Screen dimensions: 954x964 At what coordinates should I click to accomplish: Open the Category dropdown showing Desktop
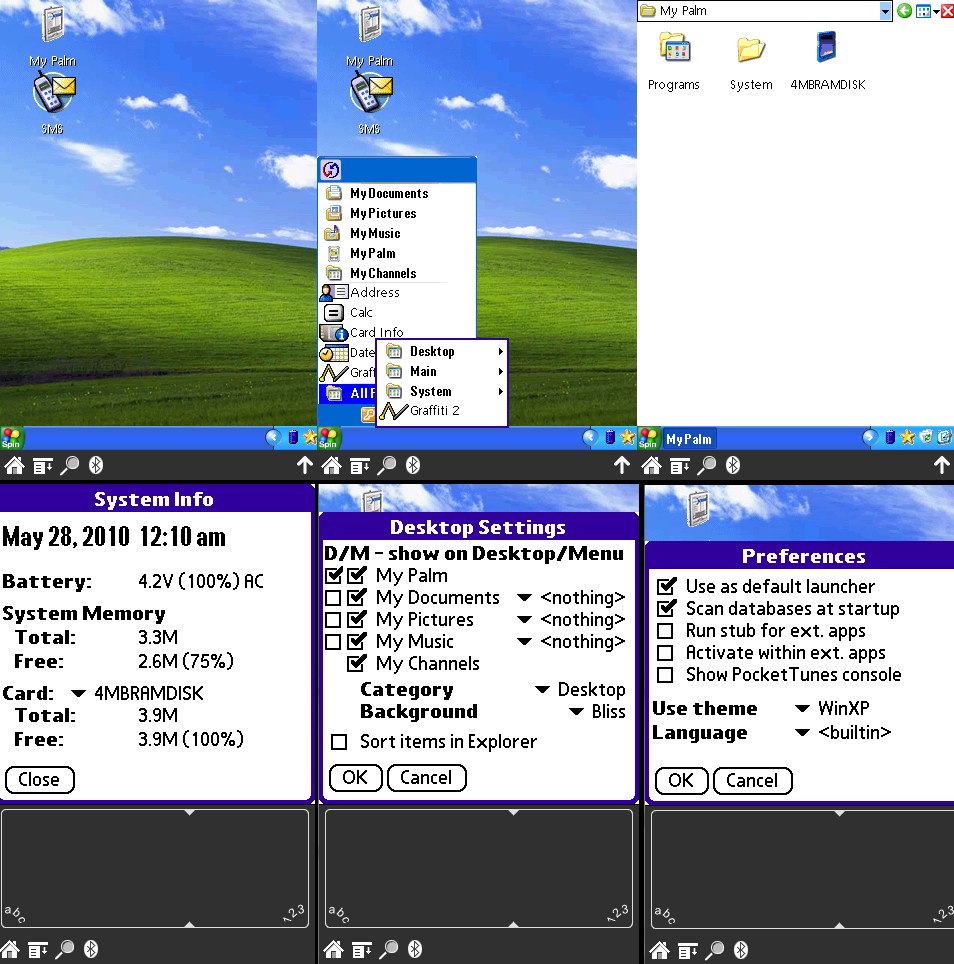580,690
